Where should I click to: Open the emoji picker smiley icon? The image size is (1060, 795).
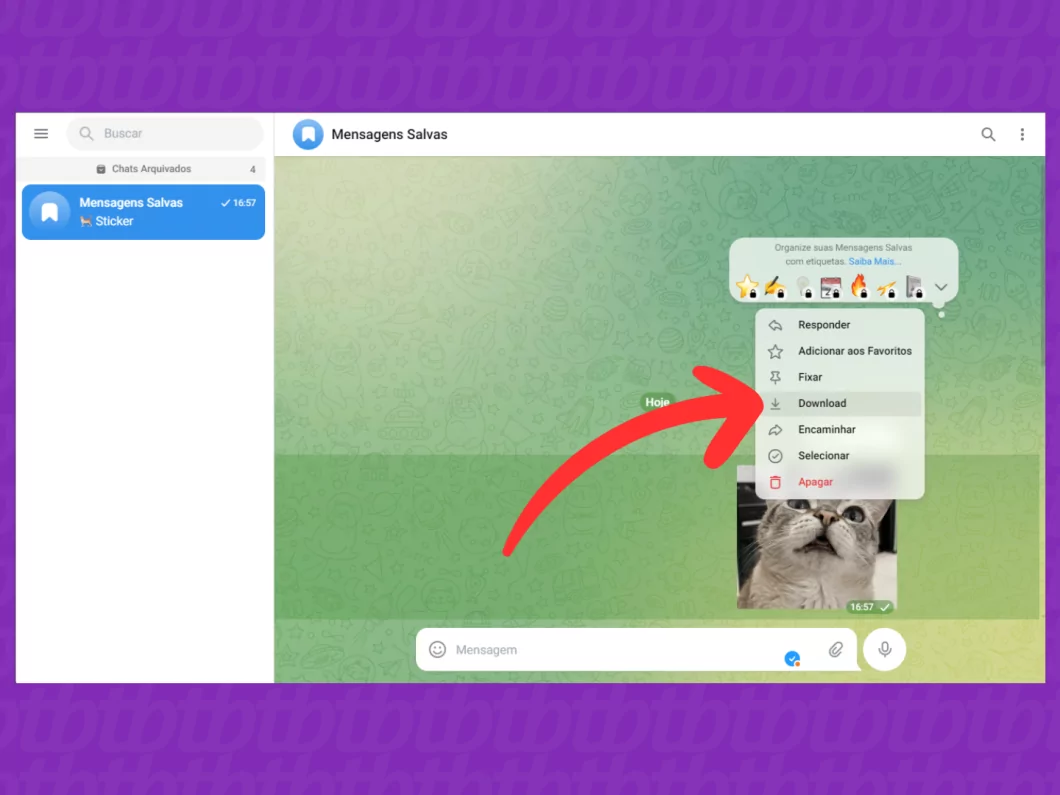437,650
